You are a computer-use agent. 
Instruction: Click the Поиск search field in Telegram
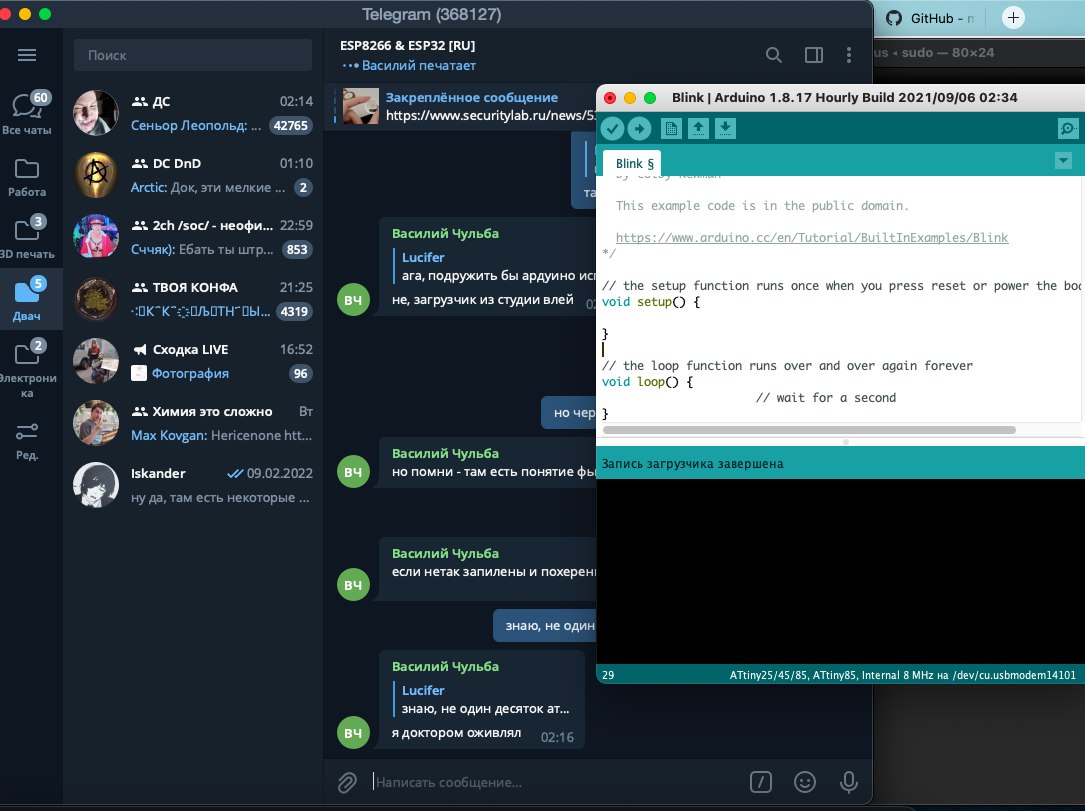click(x=193, y=55)
